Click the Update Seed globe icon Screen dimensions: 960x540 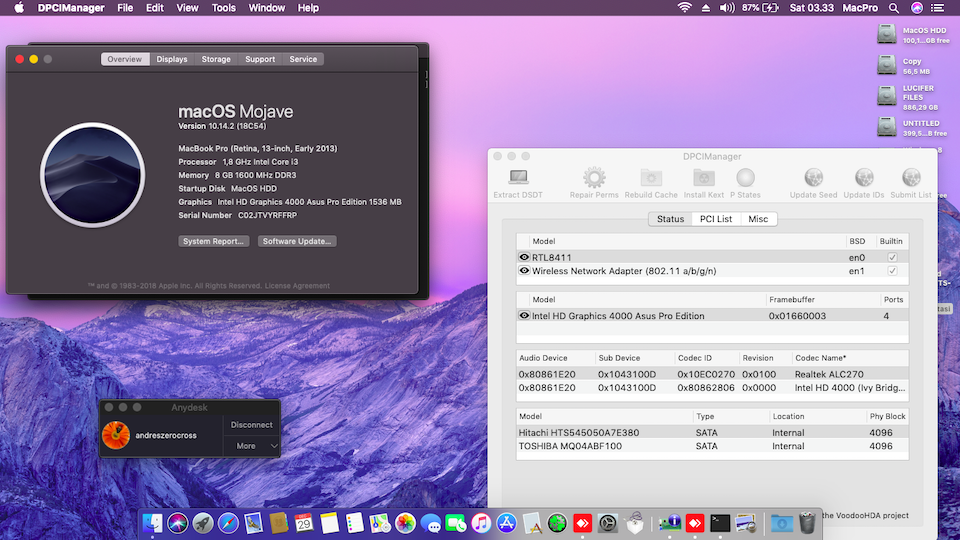click(813, 178)
